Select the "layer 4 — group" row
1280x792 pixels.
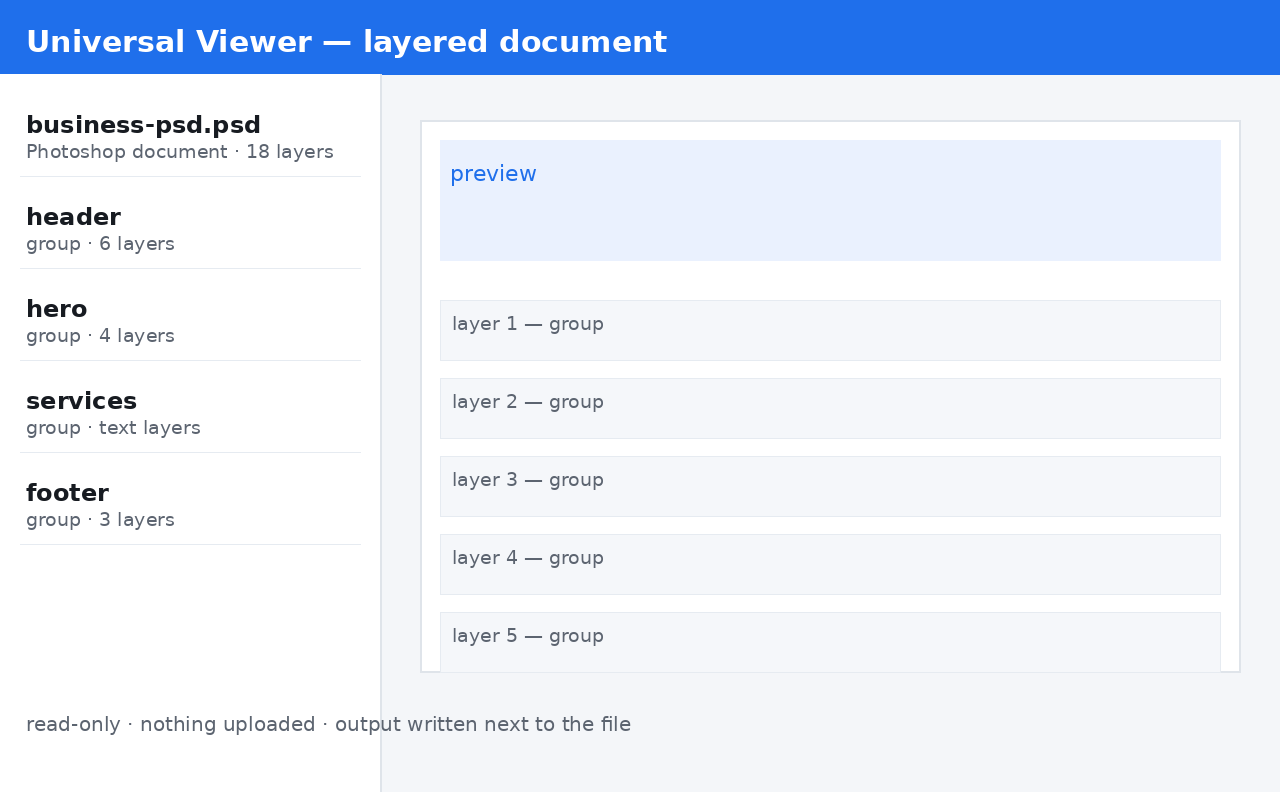(830, 564)
